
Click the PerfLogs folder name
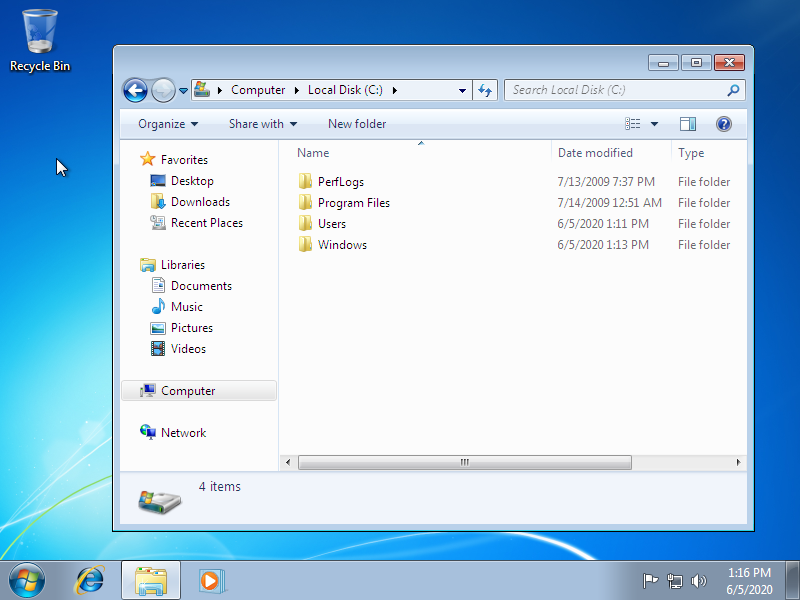click(341, 182)
